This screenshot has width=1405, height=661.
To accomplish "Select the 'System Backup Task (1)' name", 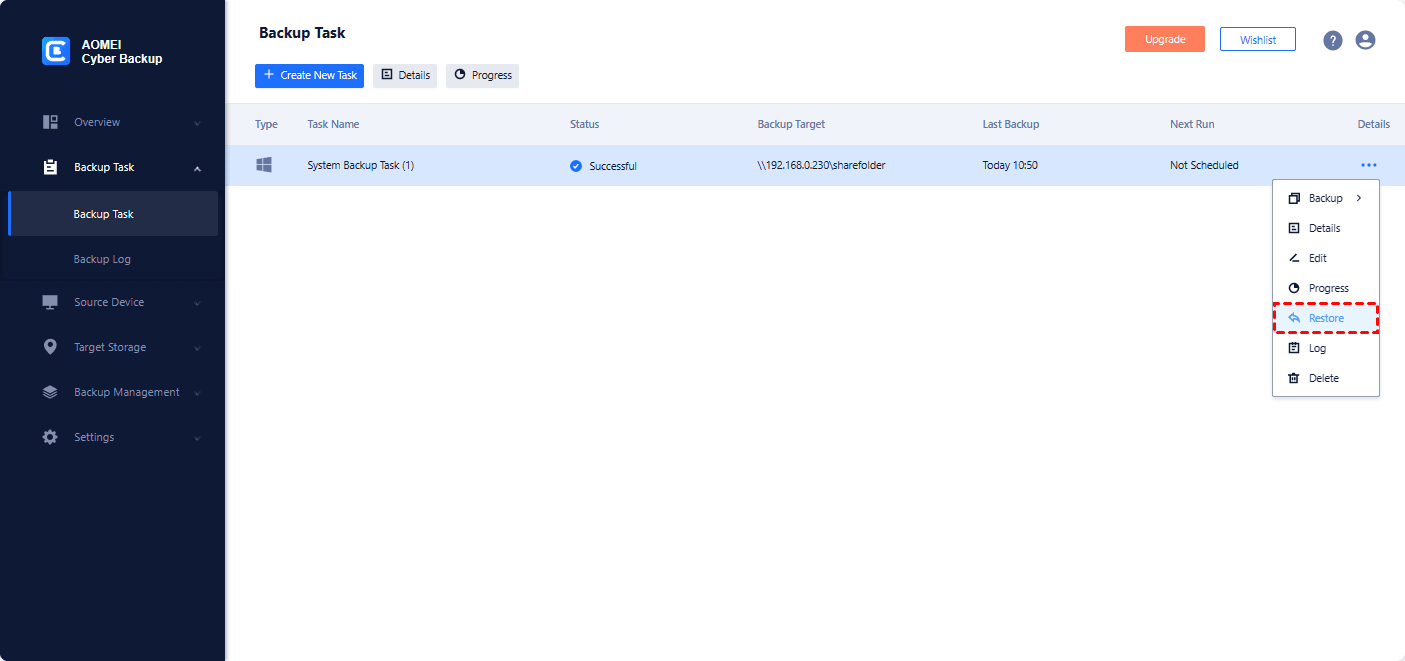I will 360,165.
